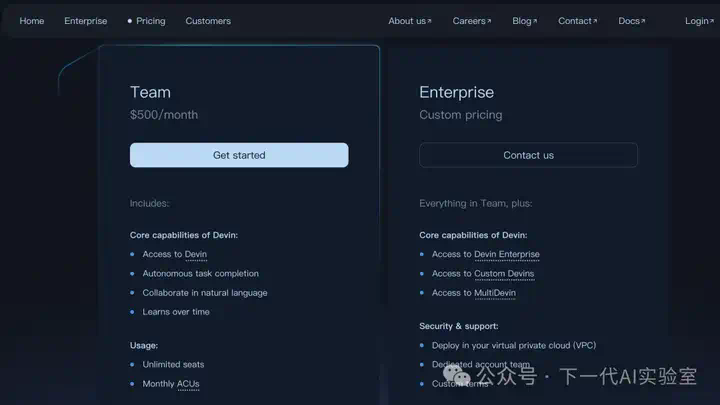Click the underlined Custom Devins term

[x=504, y=274]
